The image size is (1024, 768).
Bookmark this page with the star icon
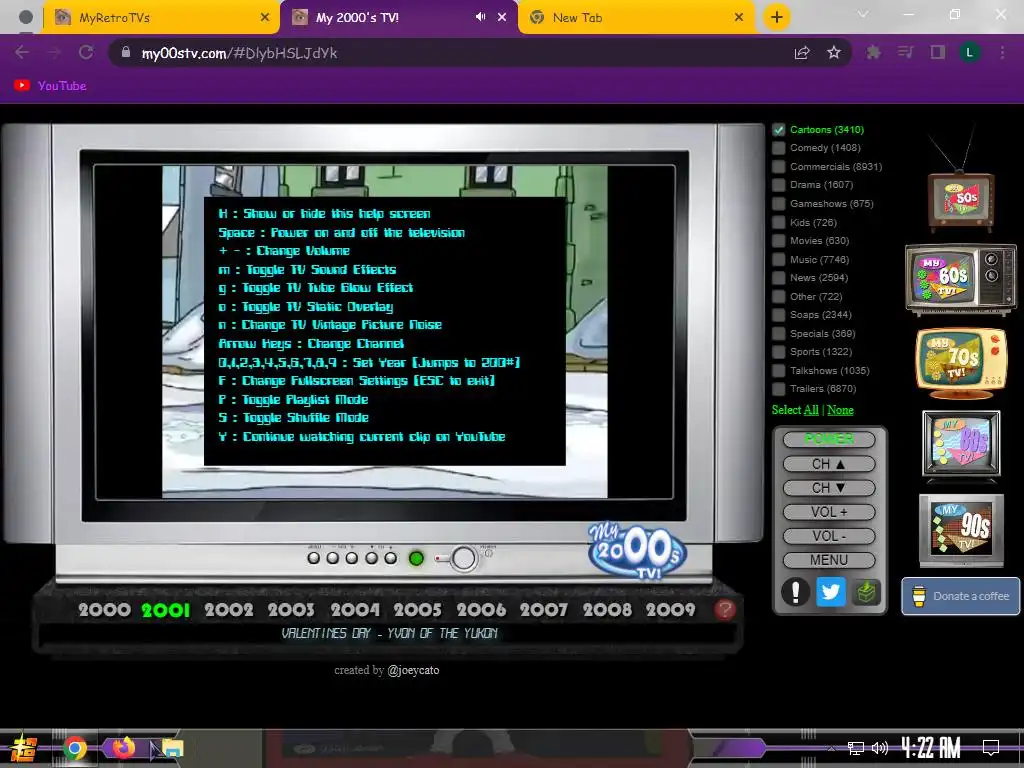(x=834, y=53)
